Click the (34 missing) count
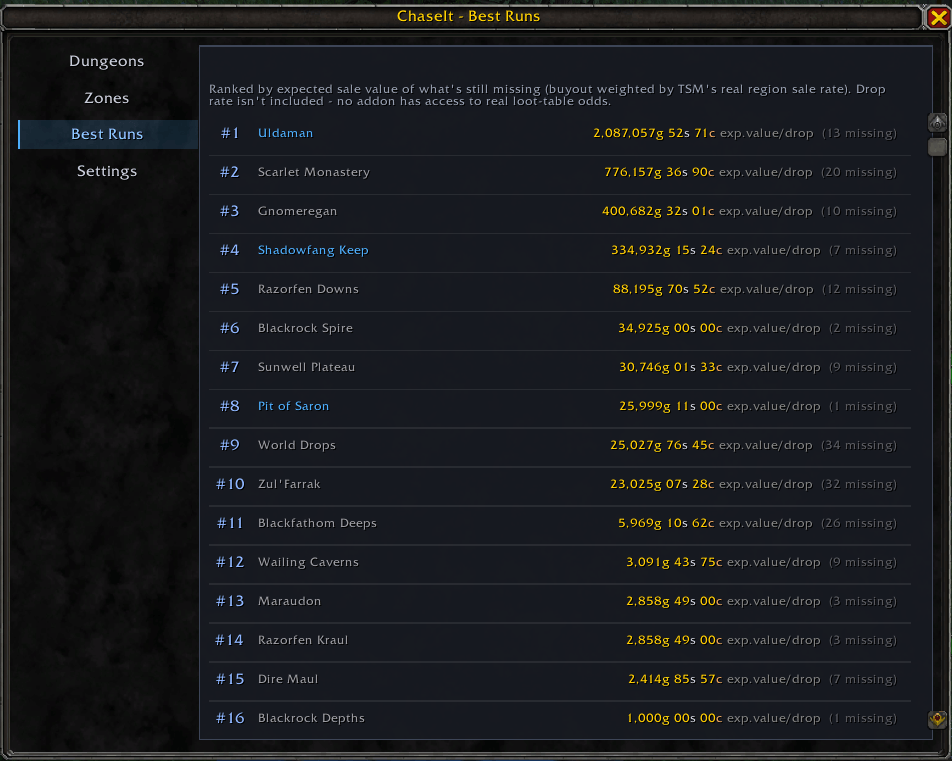This screenshot has width=952, height=761. click(x=859, y=445)
